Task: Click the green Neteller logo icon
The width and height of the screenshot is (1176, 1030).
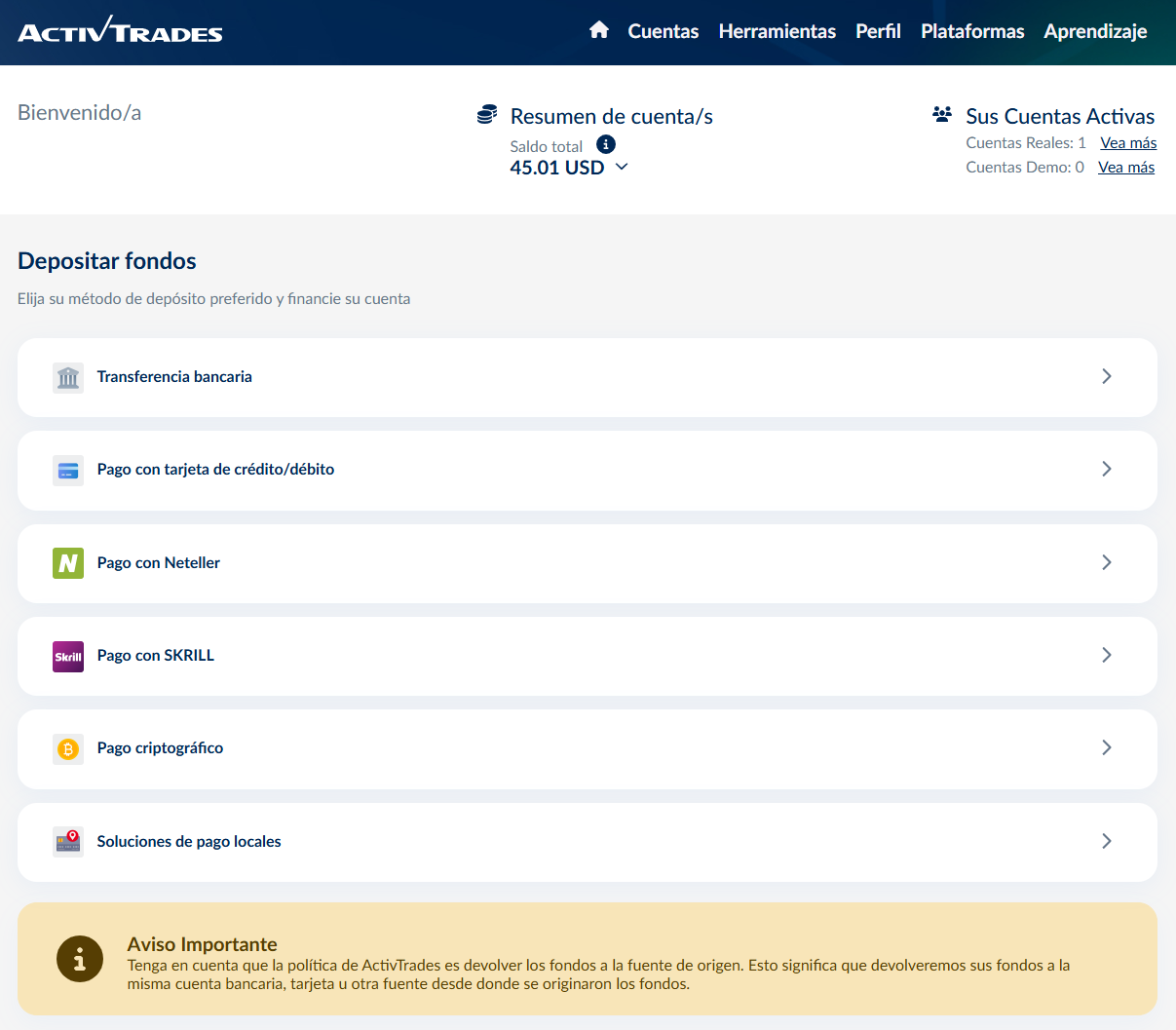Action: [68, 563]
